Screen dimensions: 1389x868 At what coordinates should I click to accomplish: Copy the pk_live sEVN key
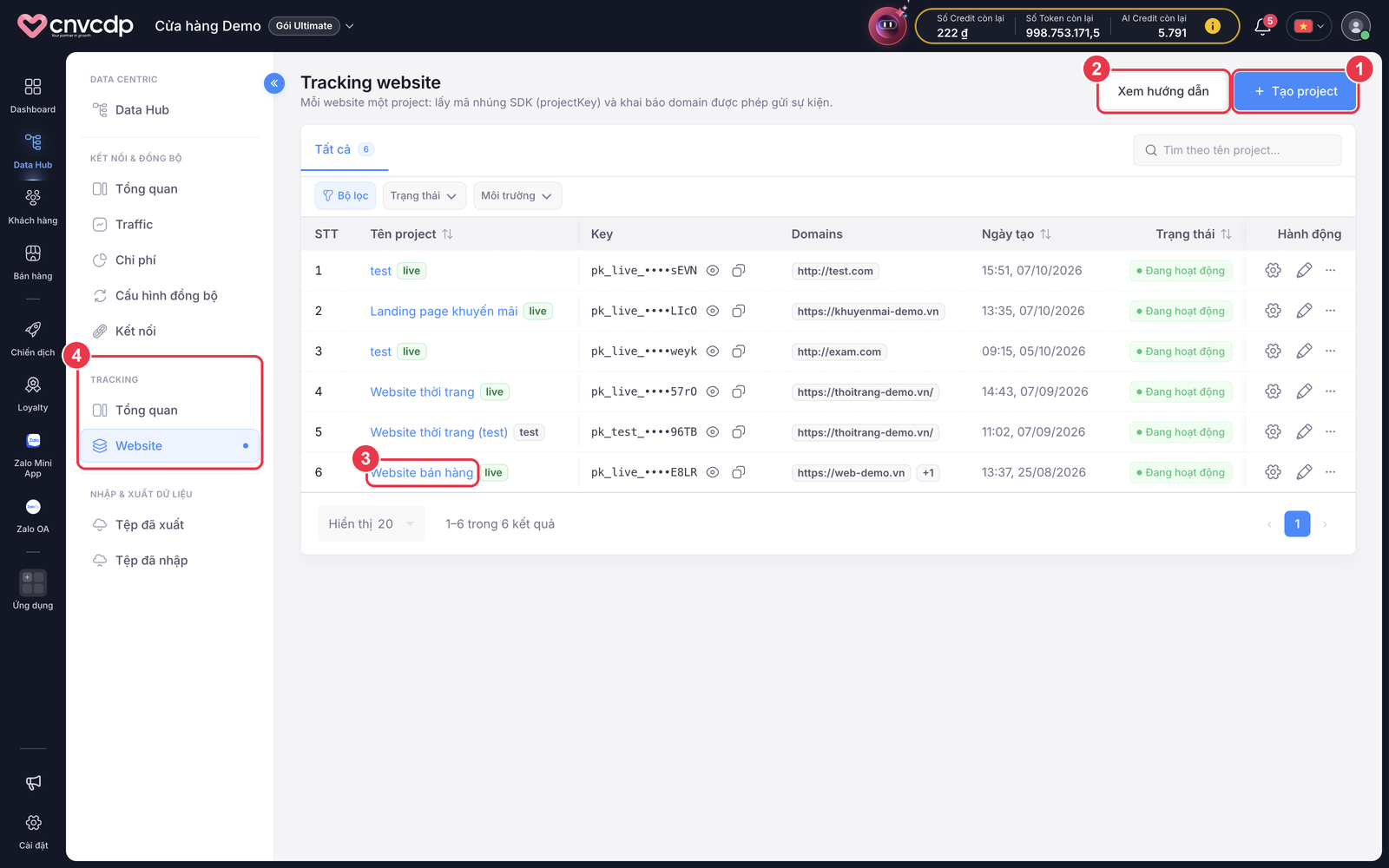coord(739,271)
